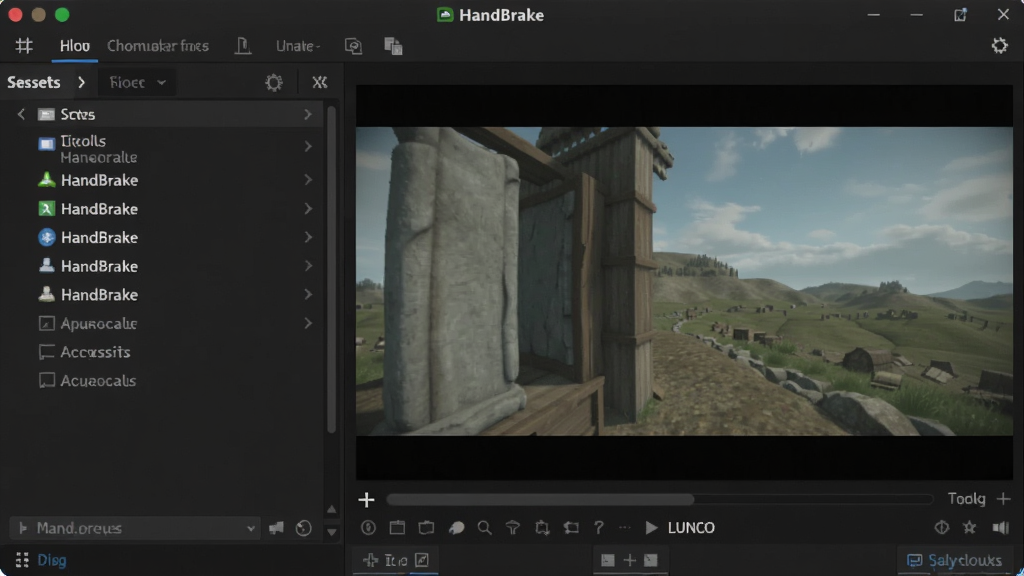Open the Fiocc dropdown
This screenshot has height=576, width=1024.
[137, 82]
